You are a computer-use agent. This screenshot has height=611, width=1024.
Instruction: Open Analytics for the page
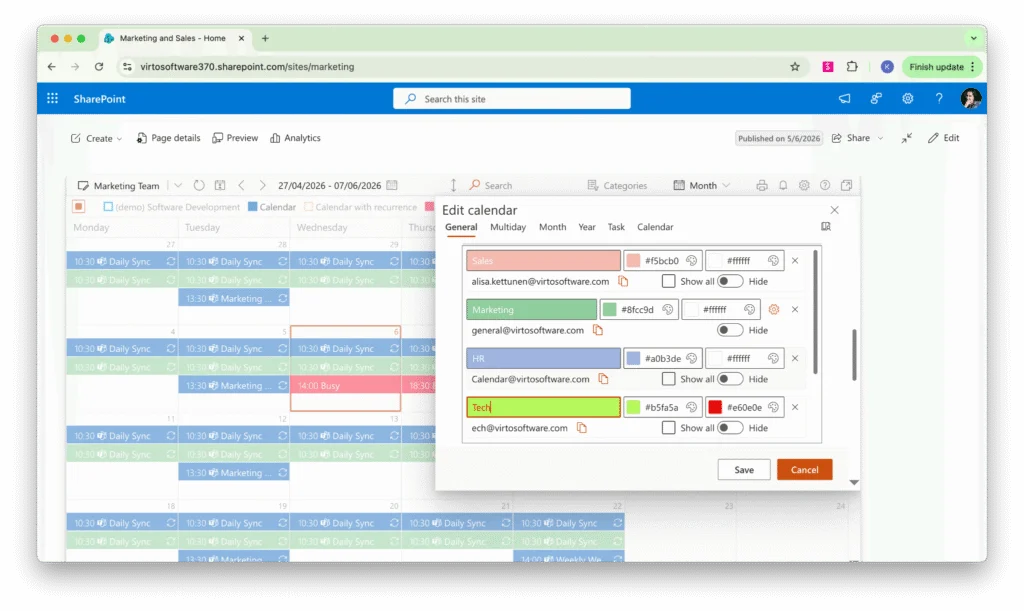[x=295, y=138]
